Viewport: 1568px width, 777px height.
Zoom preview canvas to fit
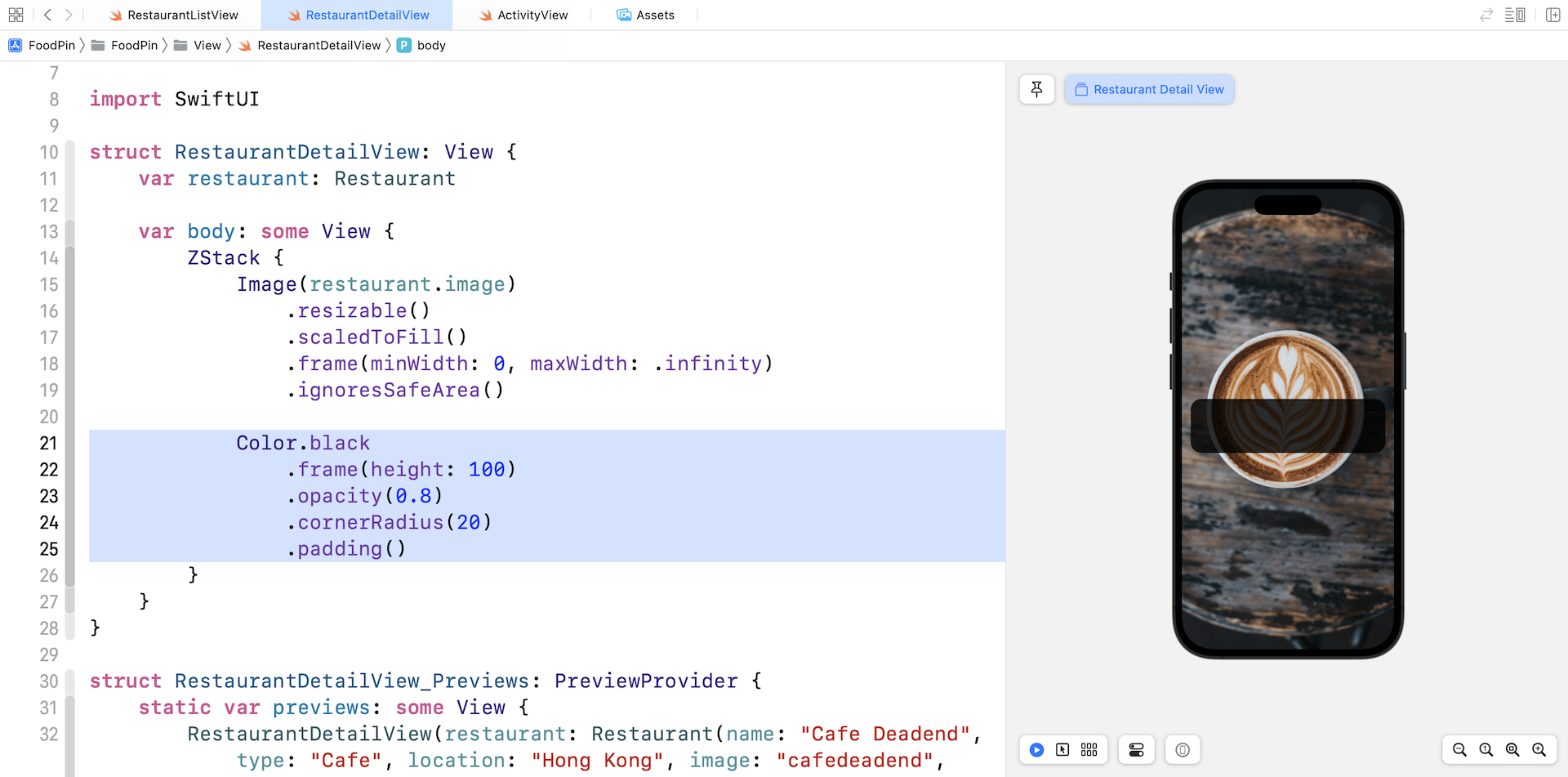[1512, 749]
